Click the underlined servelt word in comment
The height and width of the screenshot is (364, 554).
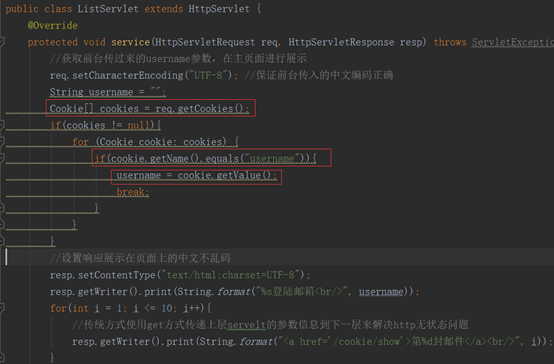pyautogui.click(x=247, y=325)
